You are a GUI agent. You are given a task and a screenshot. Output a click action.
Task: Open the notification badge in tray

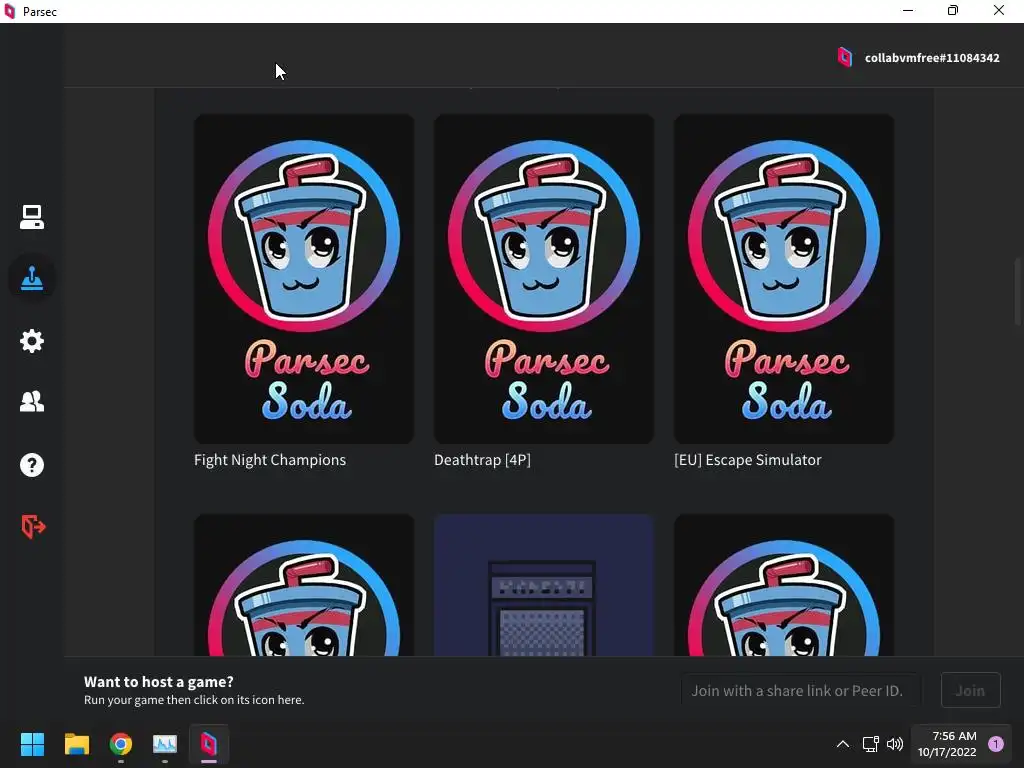pos(996,744)
